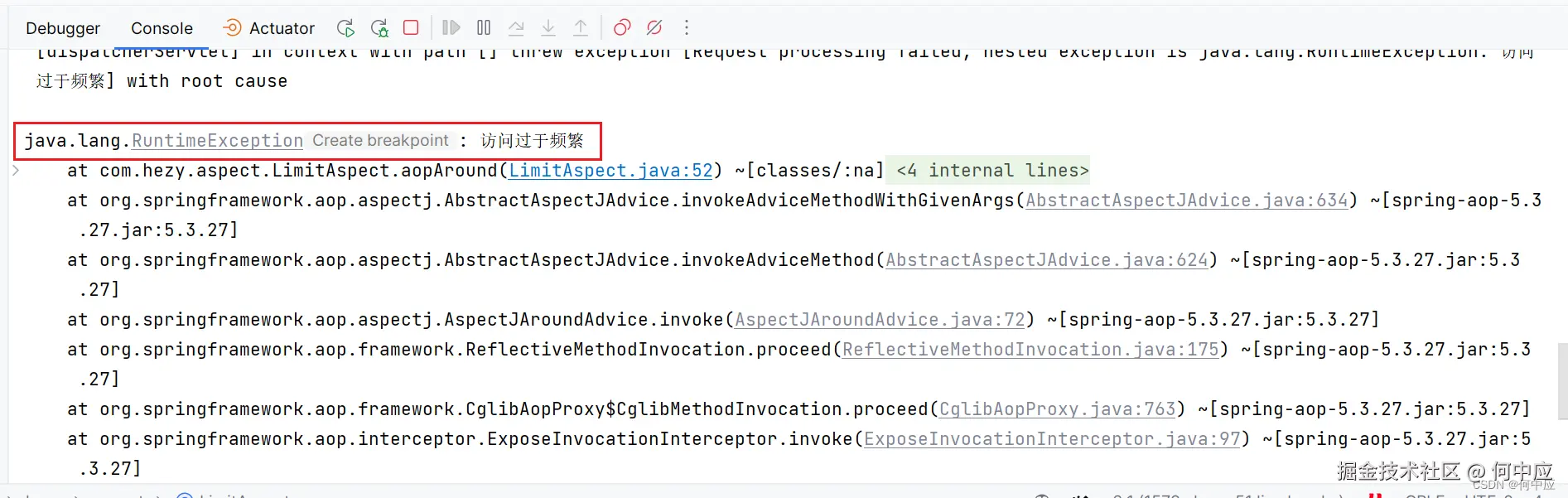Click the Step Over icon
The image size is (1568, 498).
point(516,28)
